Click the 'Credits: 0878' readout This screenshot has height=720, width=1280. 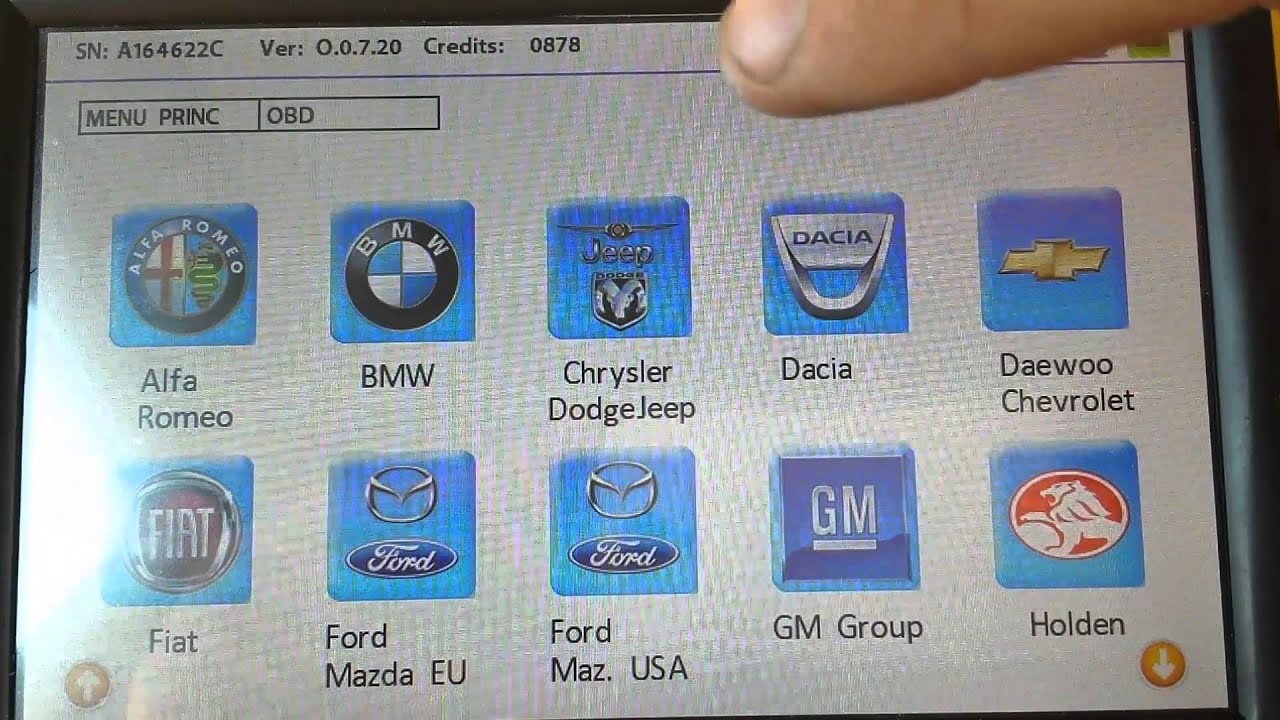502,46
